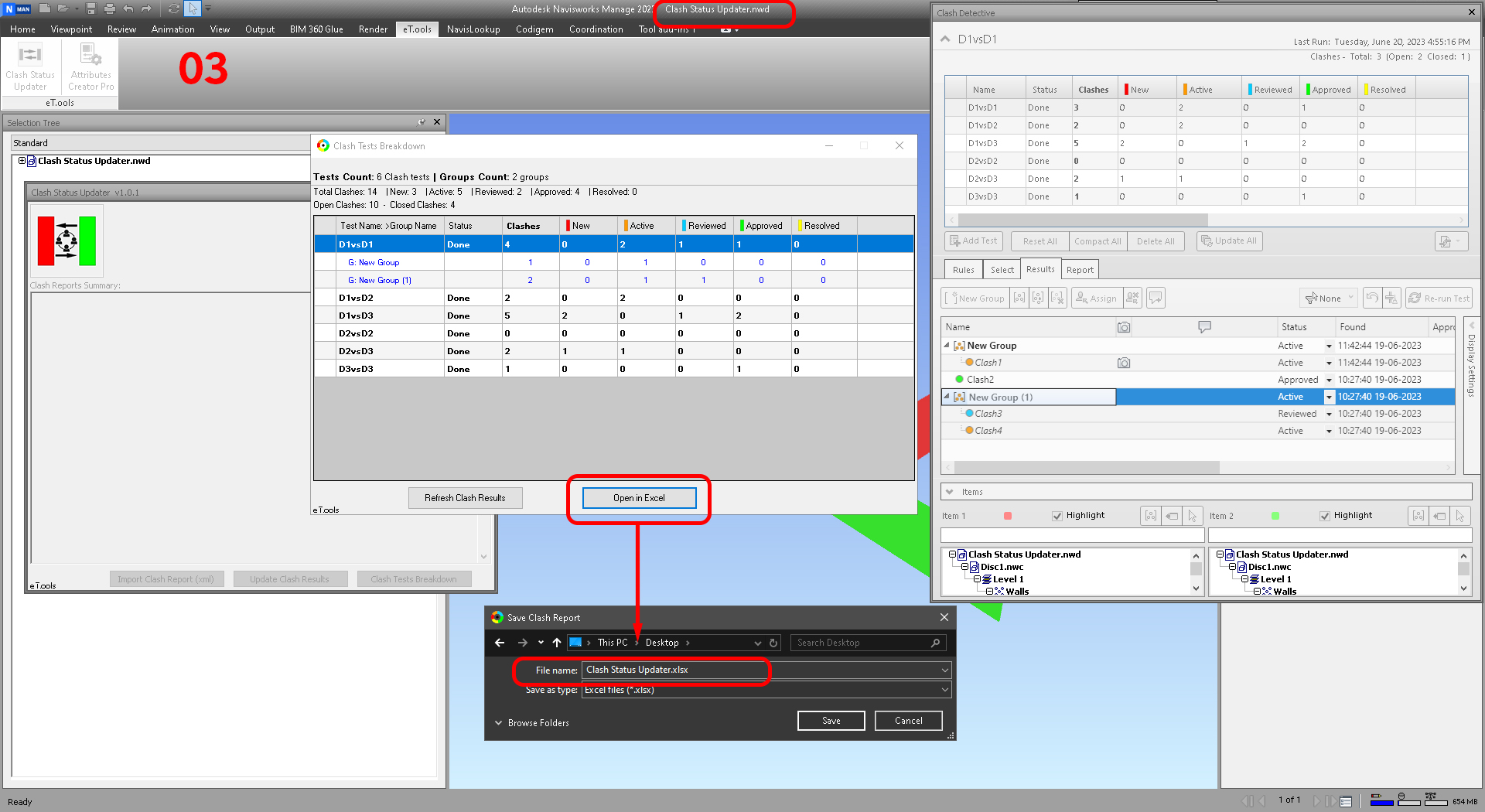
Task: Select the D1vsD3 row in Clash Tests Breakdown
Action: (613, 316)
